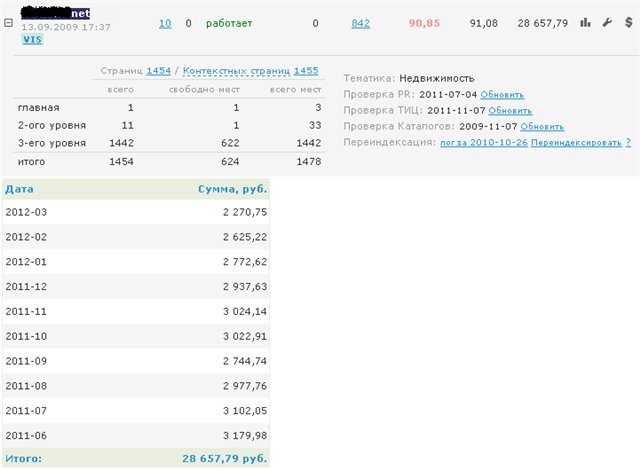Click the VIS badge under the site name

(x=32, y=39)
